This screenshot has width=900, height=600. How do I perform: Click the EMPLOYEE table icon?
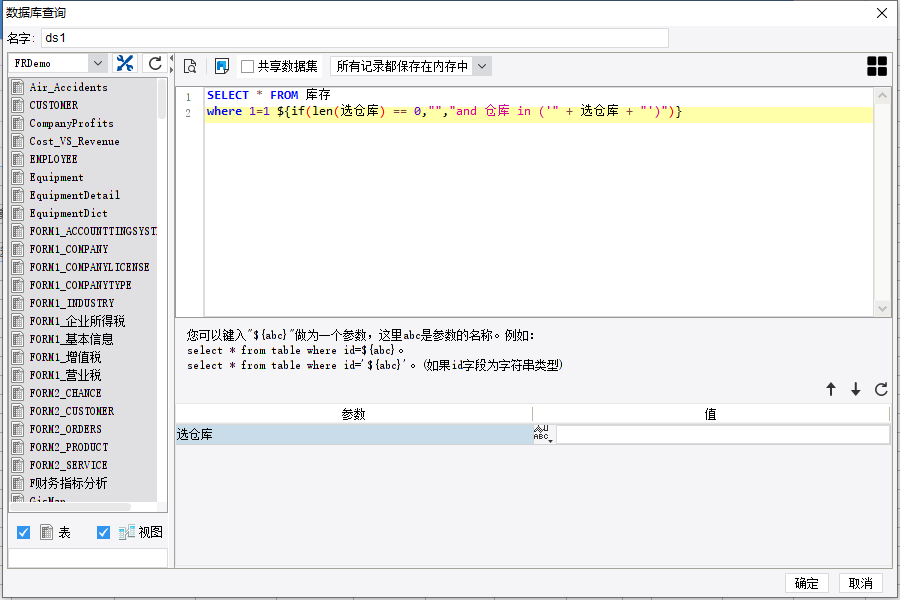18,159
